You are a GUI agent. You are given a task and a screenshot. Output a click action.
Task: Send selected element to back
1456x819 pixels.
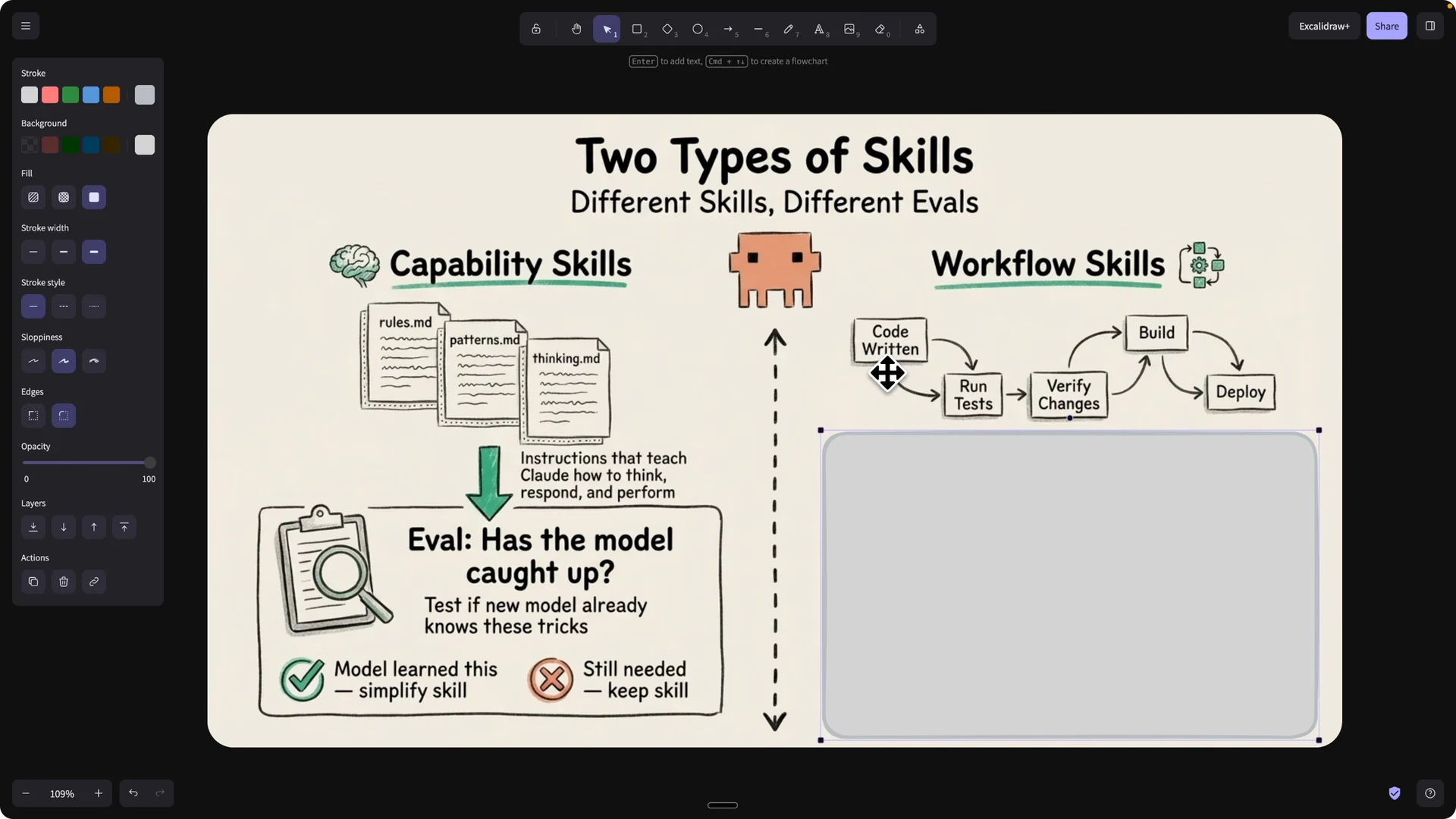click(33, 527)
